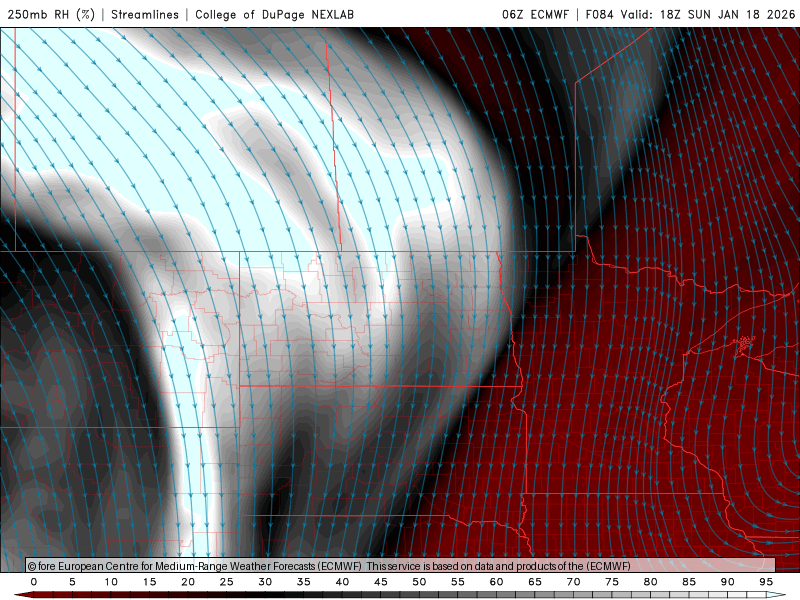Click the "0" label on the color scale
Image resolution: width=800 pixels, height=600 pixels.
[x=34, y=582]
